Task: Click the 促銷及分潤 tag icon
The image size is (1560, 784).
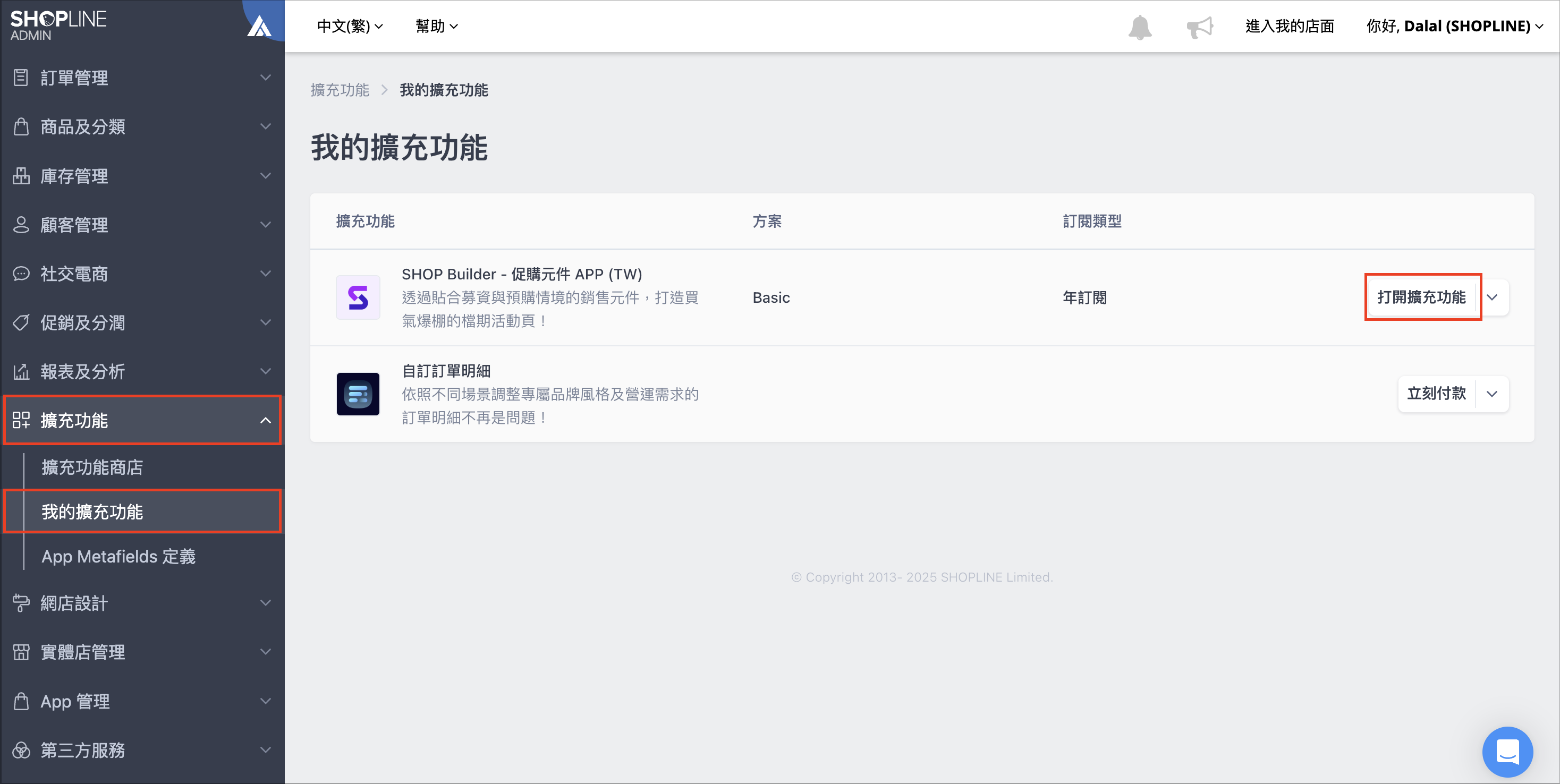Action: click(x=21, y=322)
